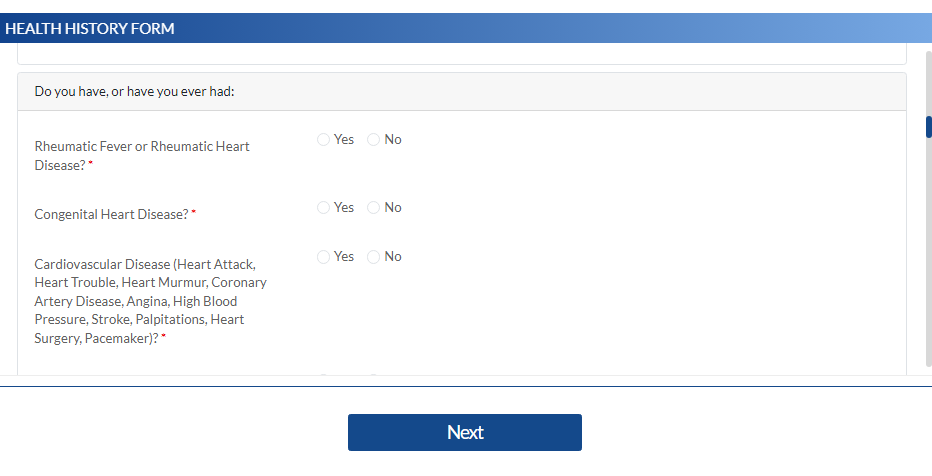Click red asterisk after Rheumatic Heart Disease
This screenshot has width=932, height=476.
91,165
